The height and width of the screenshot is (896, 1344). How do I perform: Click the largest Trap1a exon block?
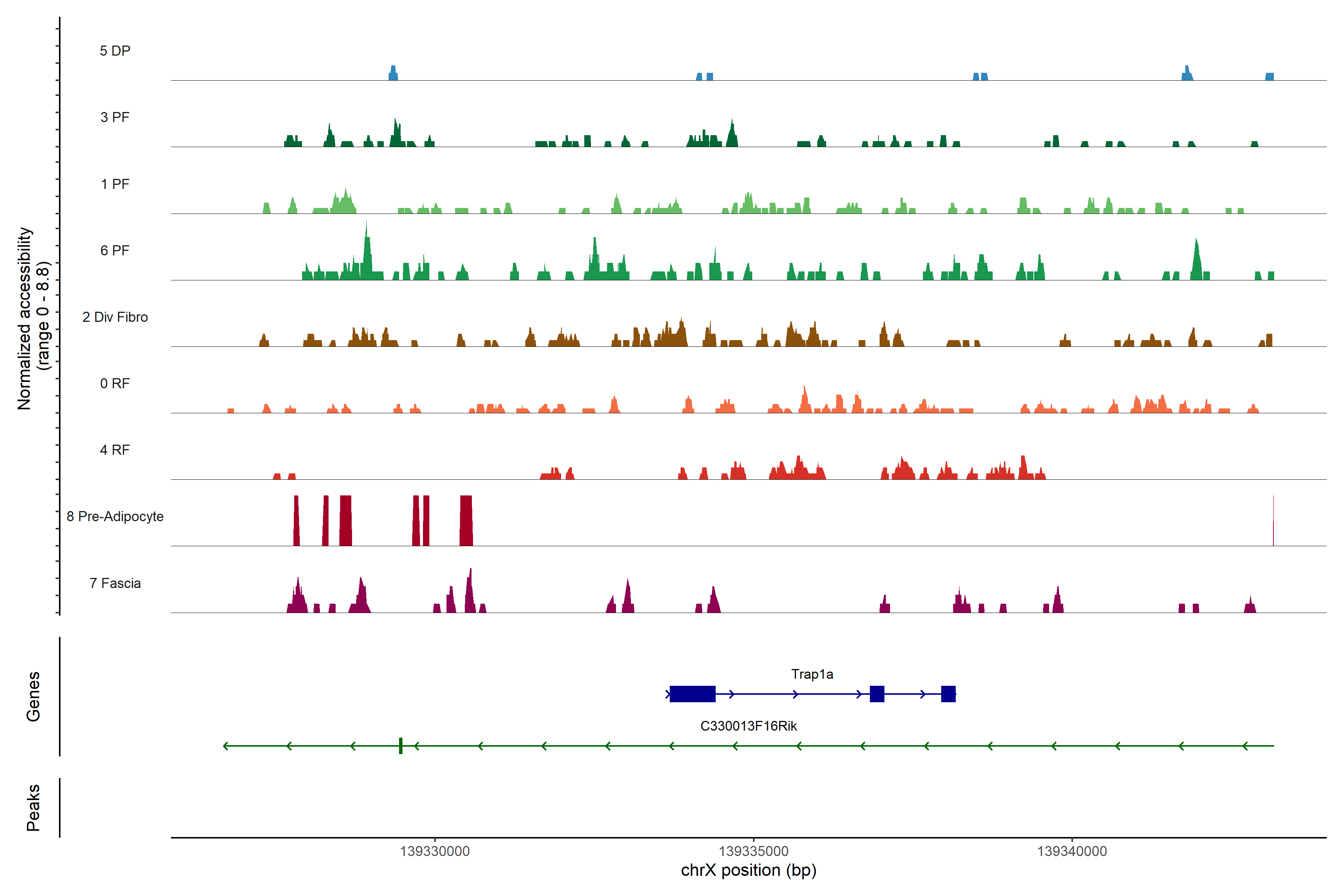[692, 694]
